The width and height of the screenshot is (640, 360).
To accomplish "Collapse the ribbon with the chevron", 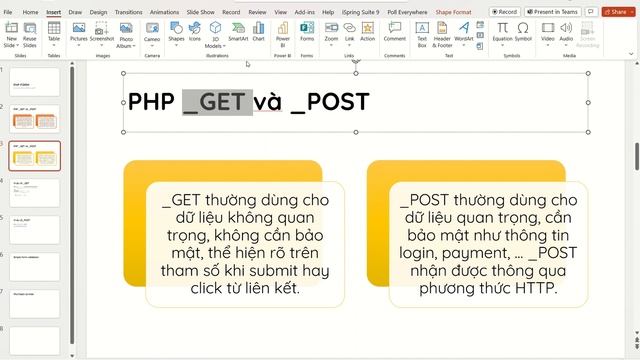I will (x=631, y=54).
